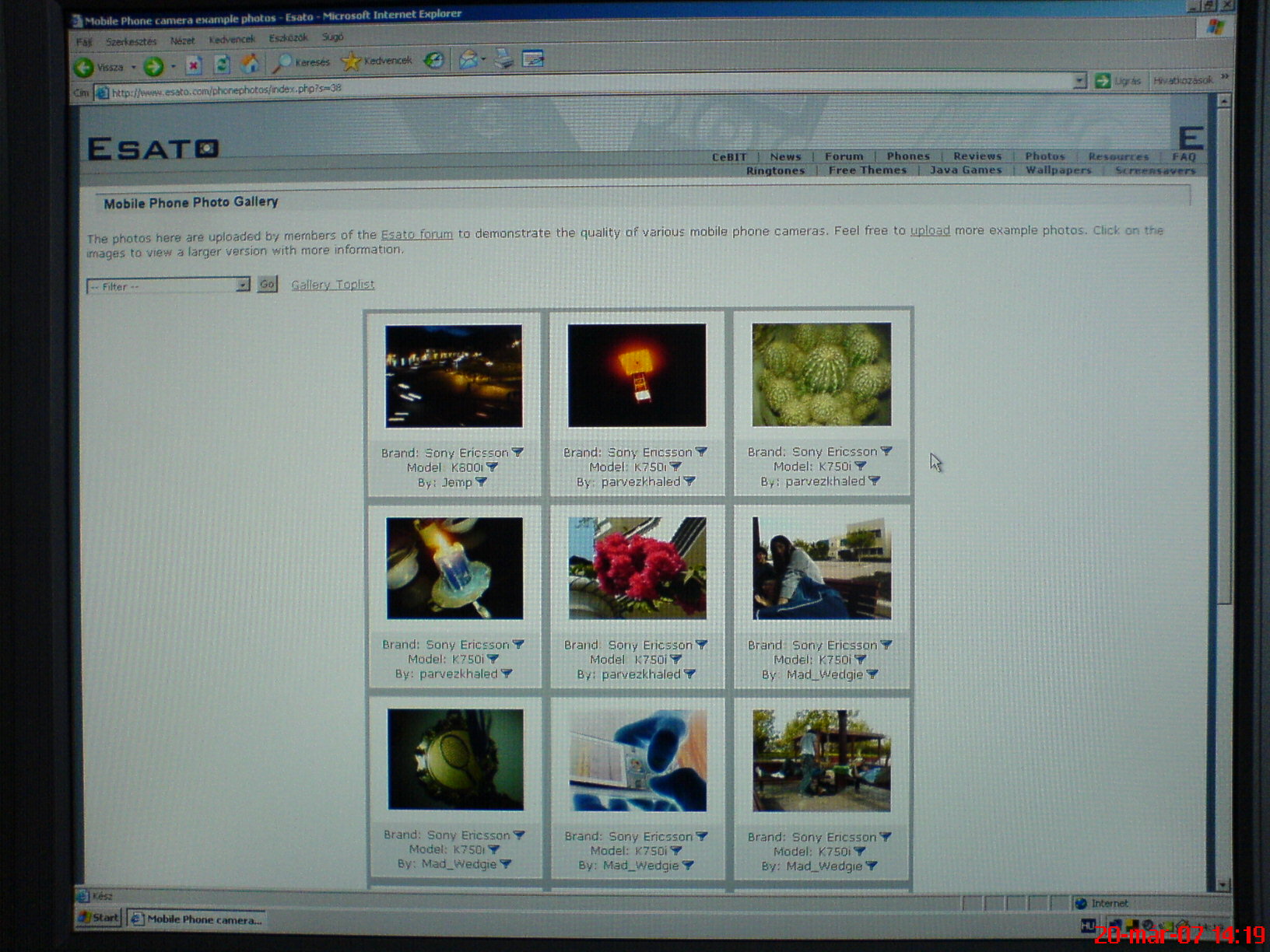Open the Fájl menu

[x=84, y=42]
